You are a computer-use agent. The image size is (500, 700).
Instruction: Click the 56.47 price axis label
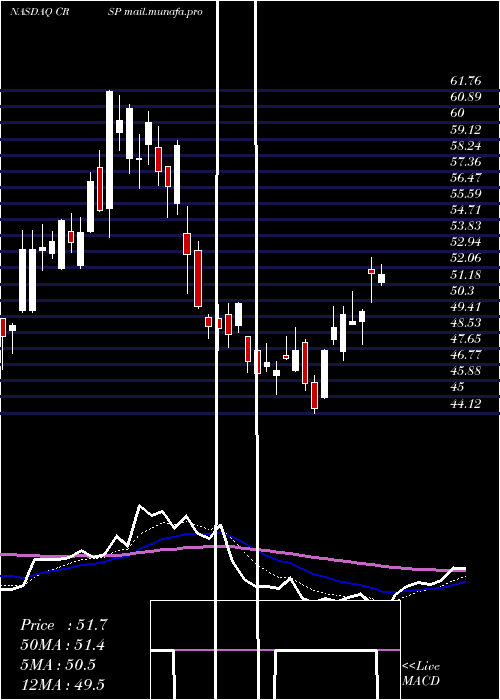466,178
